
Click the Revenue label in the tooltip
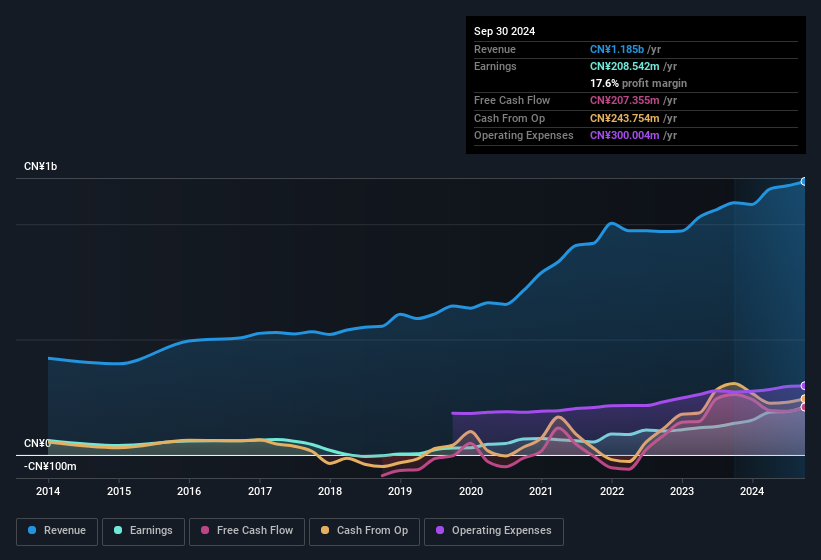pos(495,49)
